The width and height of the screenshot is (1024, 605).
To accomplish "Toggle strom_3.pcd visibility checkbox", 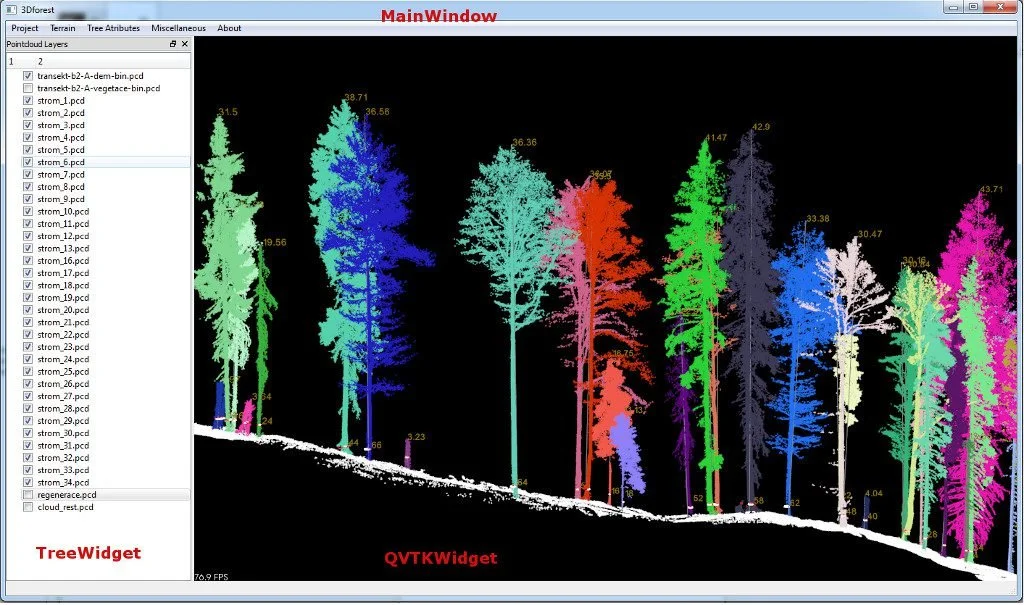I will pyautogui.click(x=28, y=125).
